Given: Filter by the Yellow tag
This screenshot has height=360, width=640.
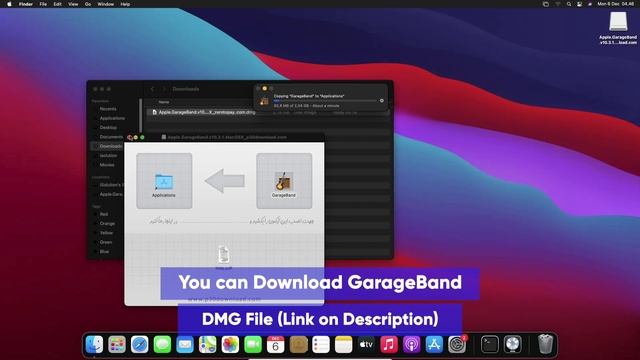Looking at the screenshot, I should coord(106,233).
